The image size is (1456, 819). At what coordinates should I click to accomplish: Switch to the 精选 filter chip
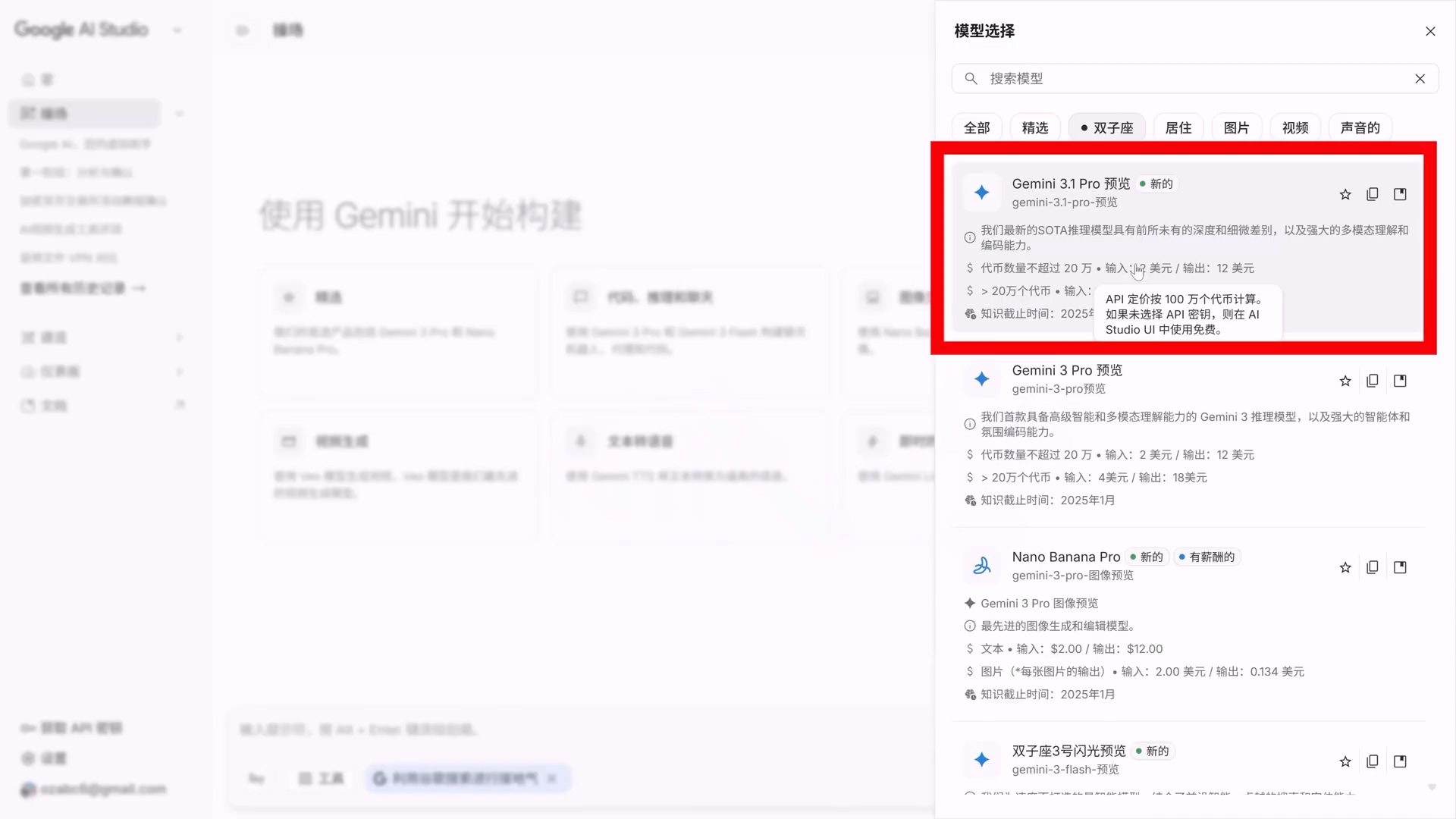[1035, 128]
